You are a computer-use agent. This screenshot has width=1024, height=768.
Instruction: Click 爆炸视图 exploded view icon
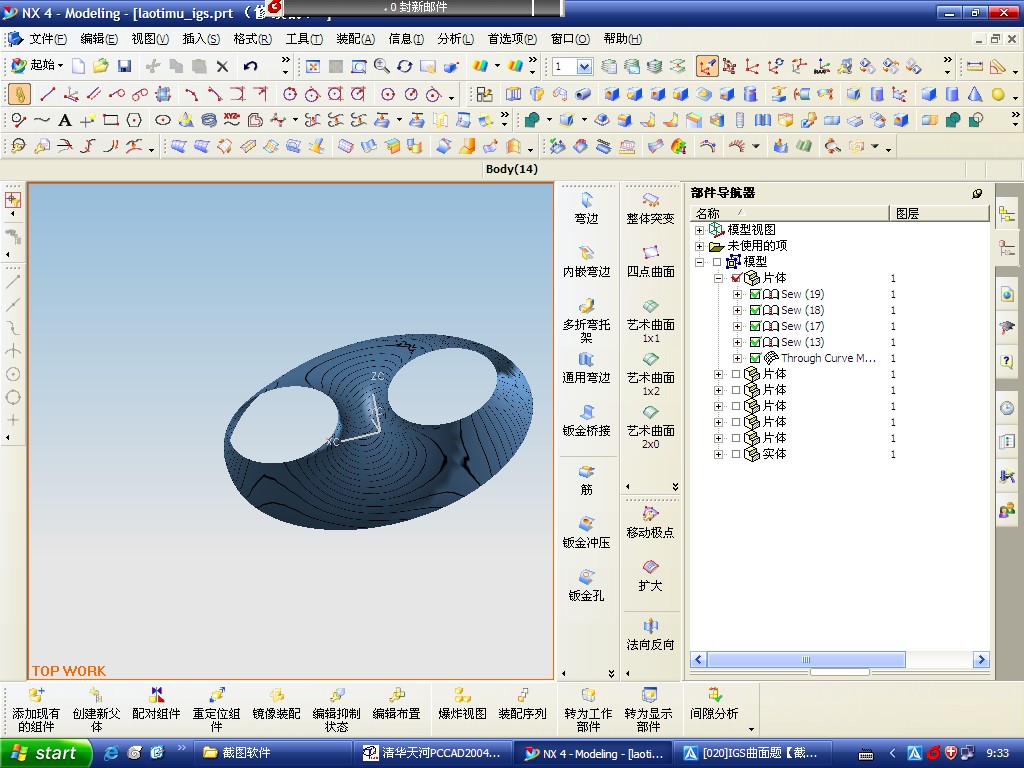tap(462, 704)
